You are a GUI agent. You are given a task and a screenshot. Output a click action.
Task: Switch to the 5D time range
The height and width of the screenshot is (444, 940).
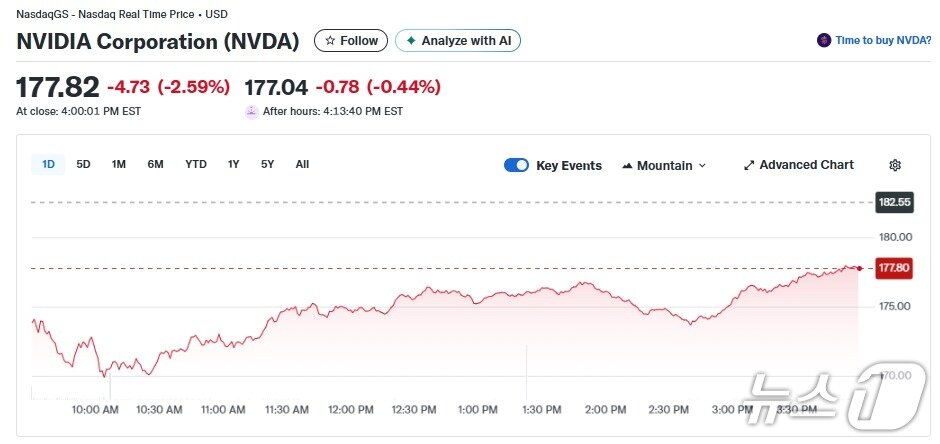click(x=83, y=164)
